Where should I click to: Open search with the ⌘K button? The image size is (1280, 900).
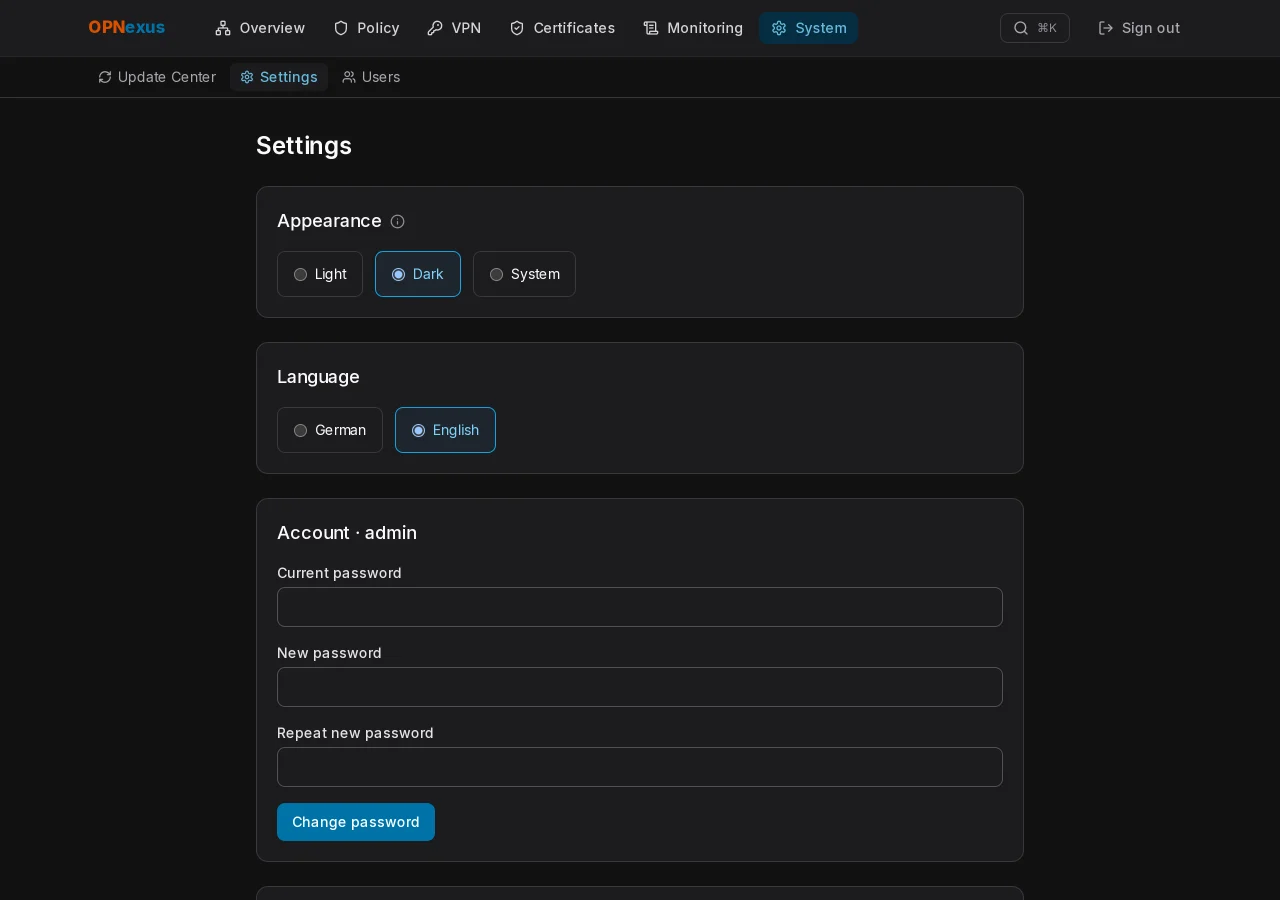(x=1035, y=28)
